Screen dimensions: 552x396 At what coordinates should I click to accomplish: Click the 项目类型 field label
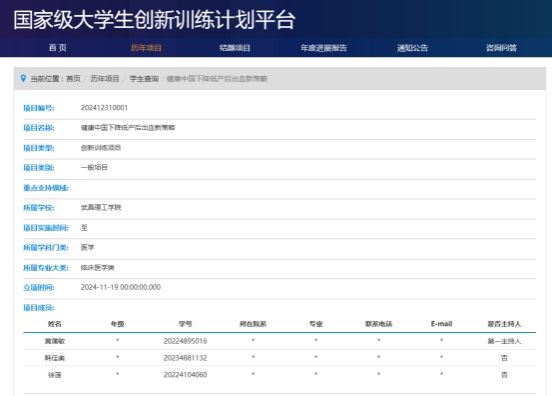pyautogui.click(x=39, y=148)
